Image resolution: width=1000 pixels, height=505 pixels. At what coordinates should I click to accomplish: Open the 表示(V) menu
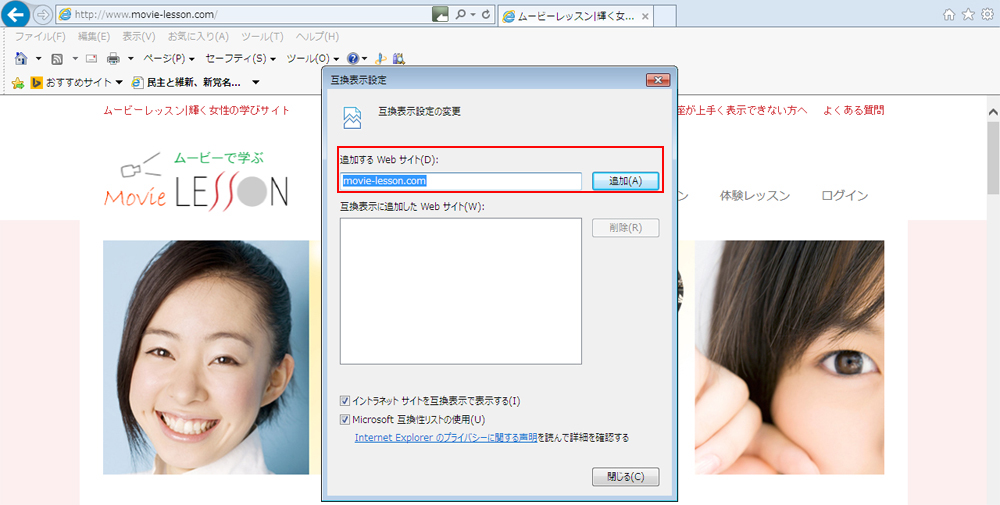(x=138, y=37)
